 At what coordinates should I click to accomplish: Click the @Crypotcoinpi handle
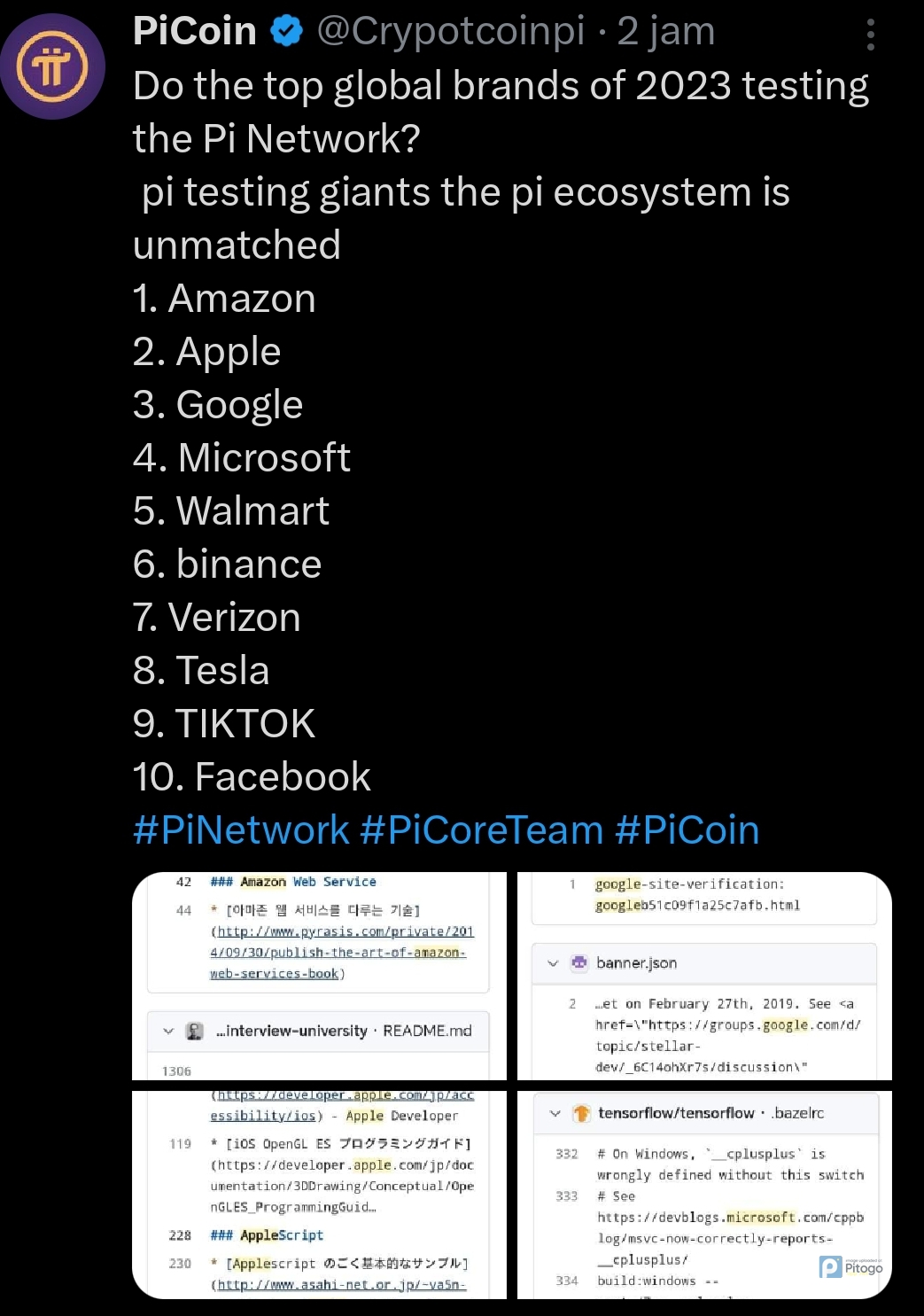[451, 31]
